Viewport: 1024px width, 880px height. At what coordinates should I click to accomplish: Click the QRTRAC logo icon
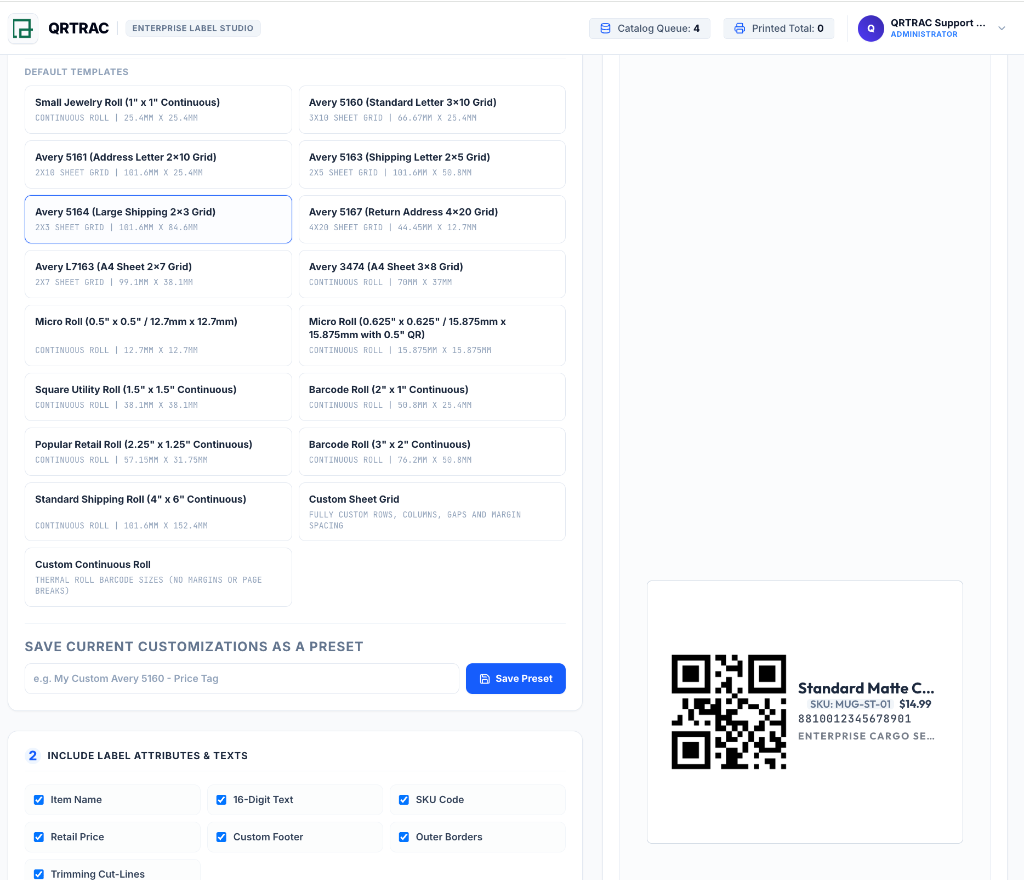click(23, 29)
